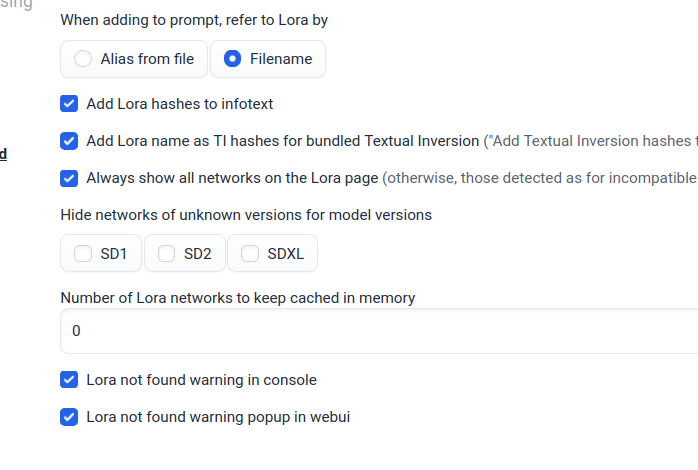This screenshot has width=698, height=470.
Task: Disable Lora not found warning popup in webui
Action: pos(69,417)
